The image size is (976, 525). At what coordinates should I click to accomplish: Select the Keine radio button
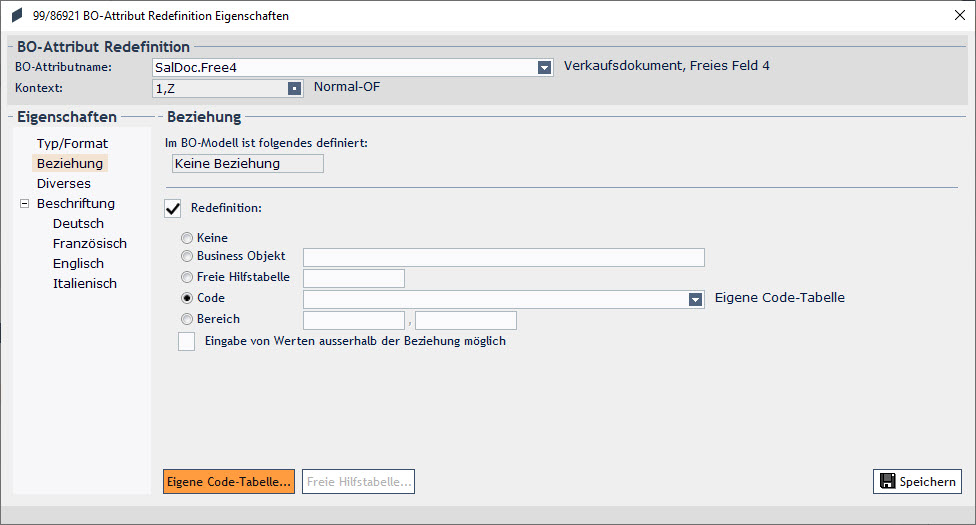point(187,238)
